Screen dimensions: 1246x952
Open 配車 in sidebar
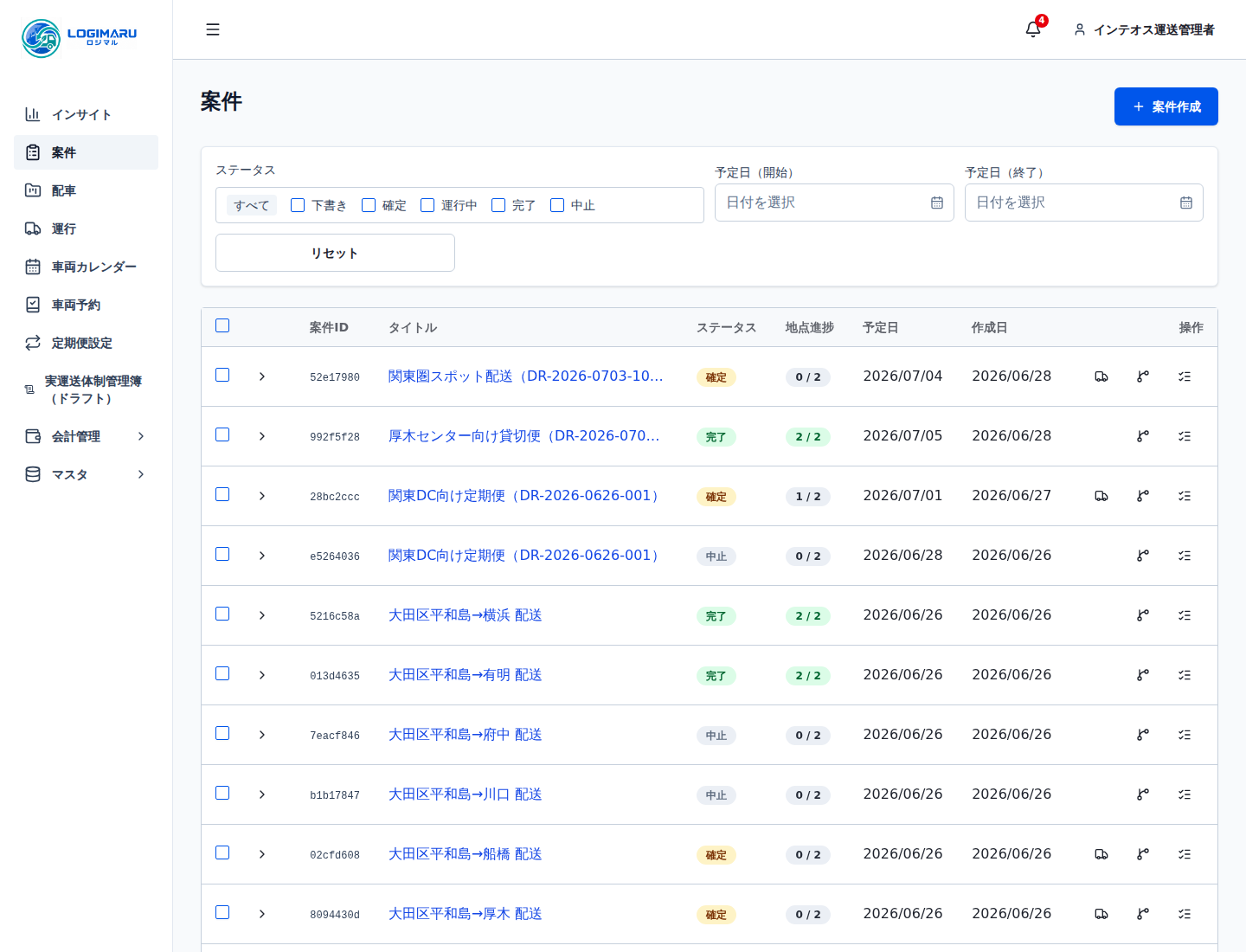[86, 190]
